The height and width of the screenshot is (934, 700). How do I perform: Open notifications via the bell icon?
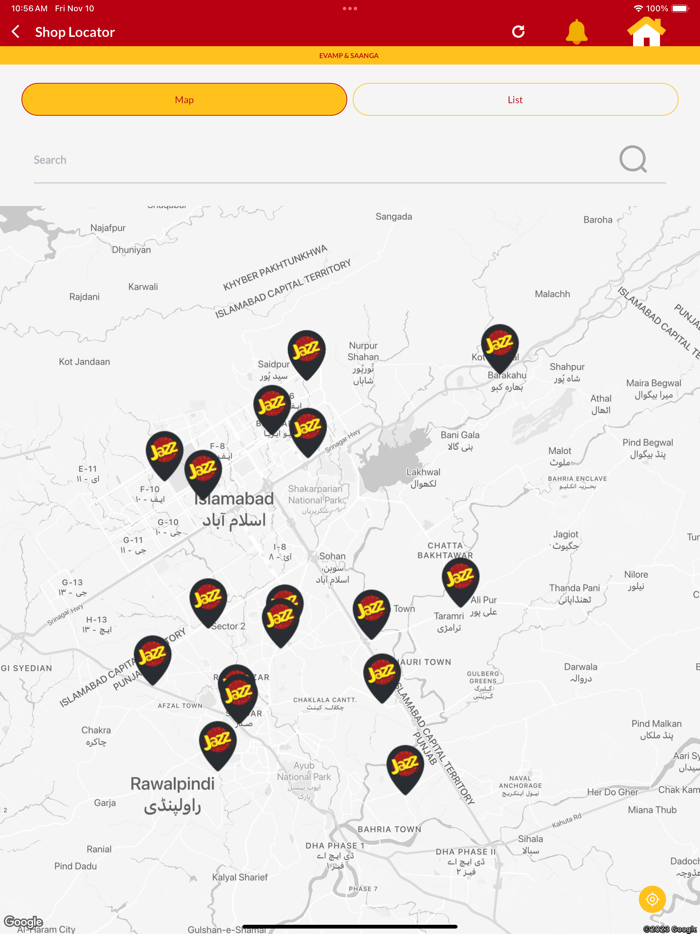click(x=576, y=32)
